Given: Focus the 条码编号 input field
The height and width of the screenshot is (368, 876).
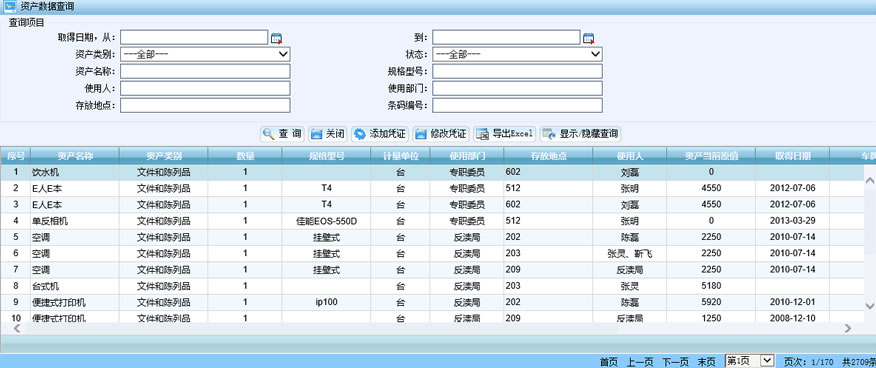Looking at the screenshot, I should click(x=517, y=105).
